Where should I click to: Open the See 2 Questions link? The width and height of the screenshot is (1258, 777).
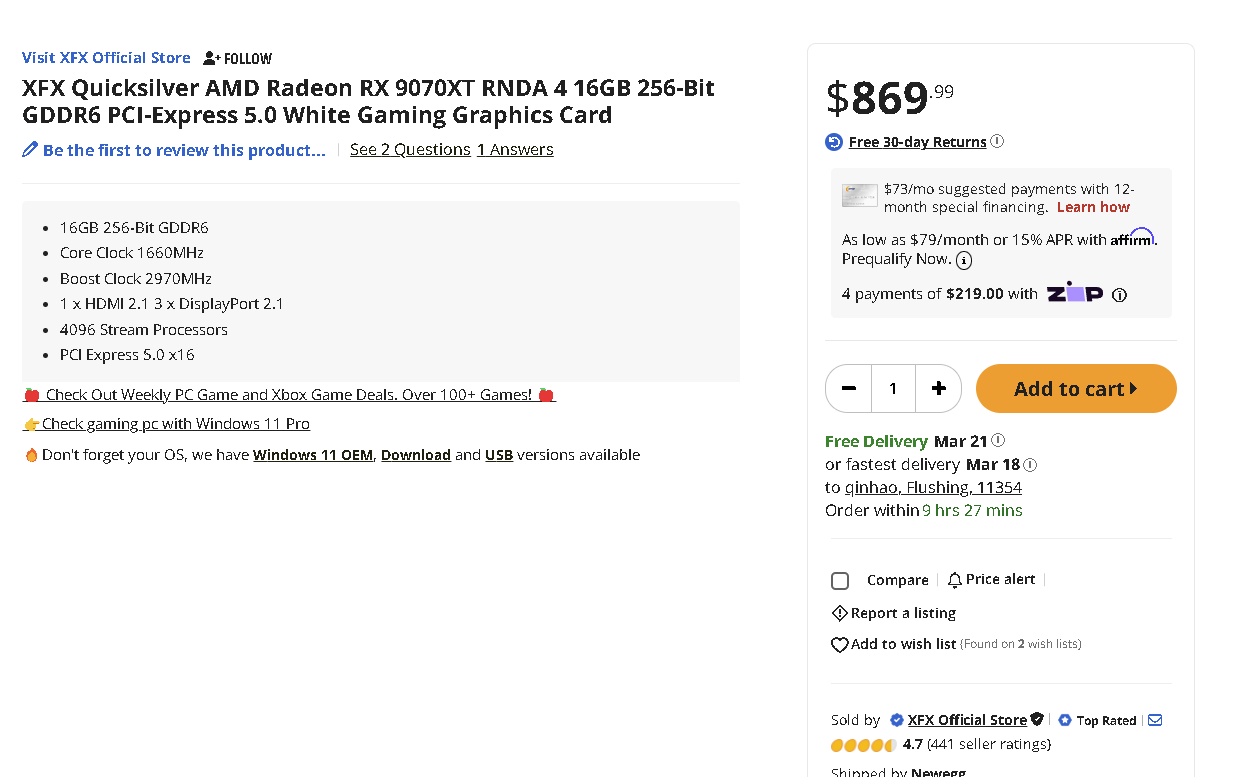click(410, 150)
